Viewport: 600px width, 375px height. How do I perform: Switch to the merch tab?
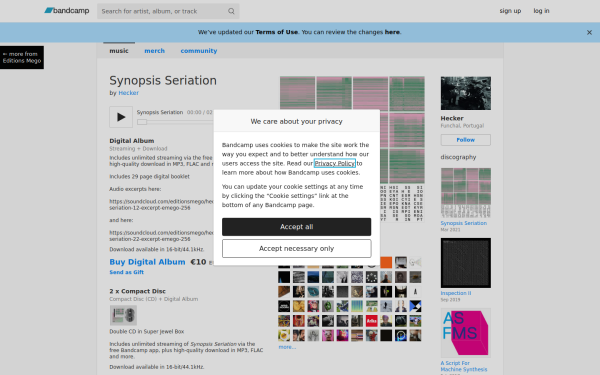point(155,51)
